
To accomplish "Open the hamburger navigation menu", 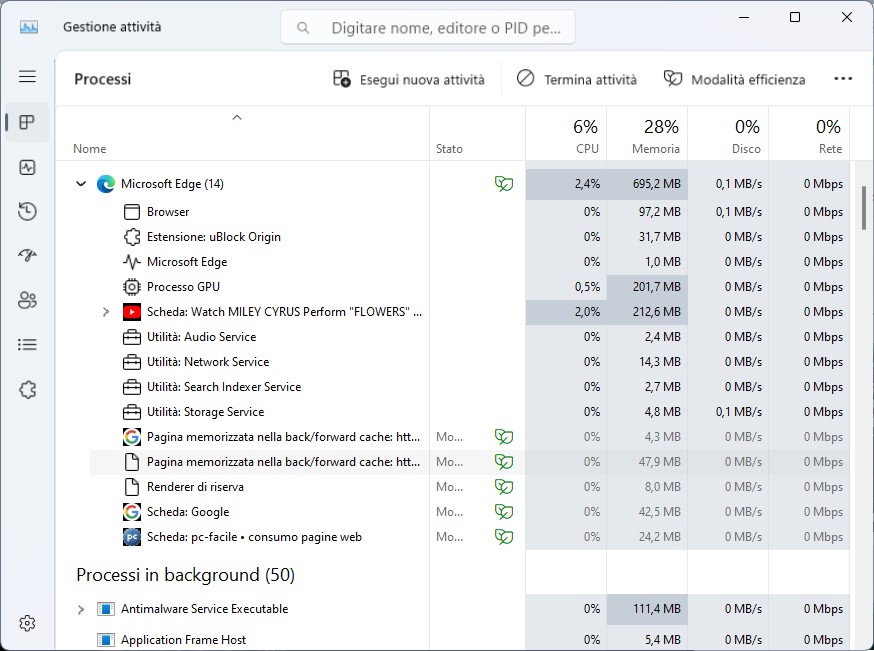I will tap(27, 77).
